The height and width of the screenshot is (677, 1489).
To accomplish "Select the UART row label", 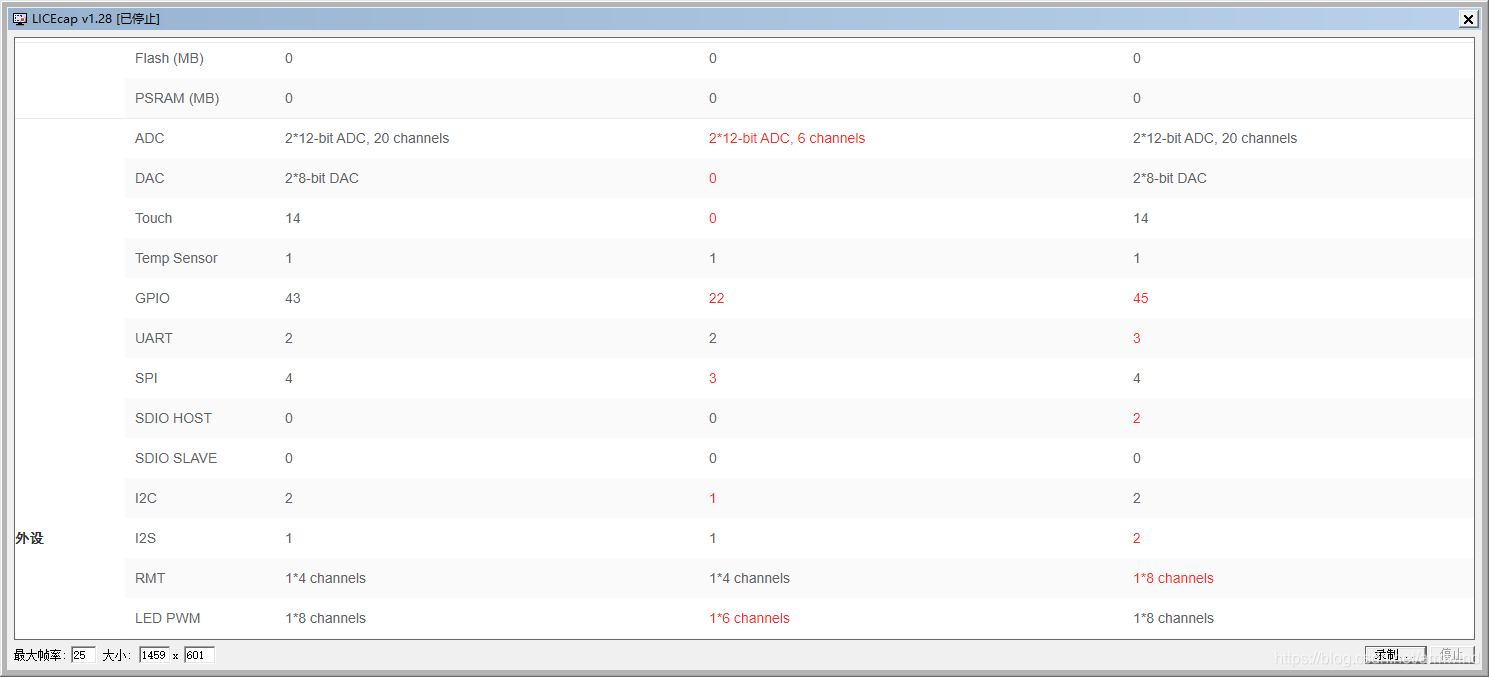I will [154, 338].
